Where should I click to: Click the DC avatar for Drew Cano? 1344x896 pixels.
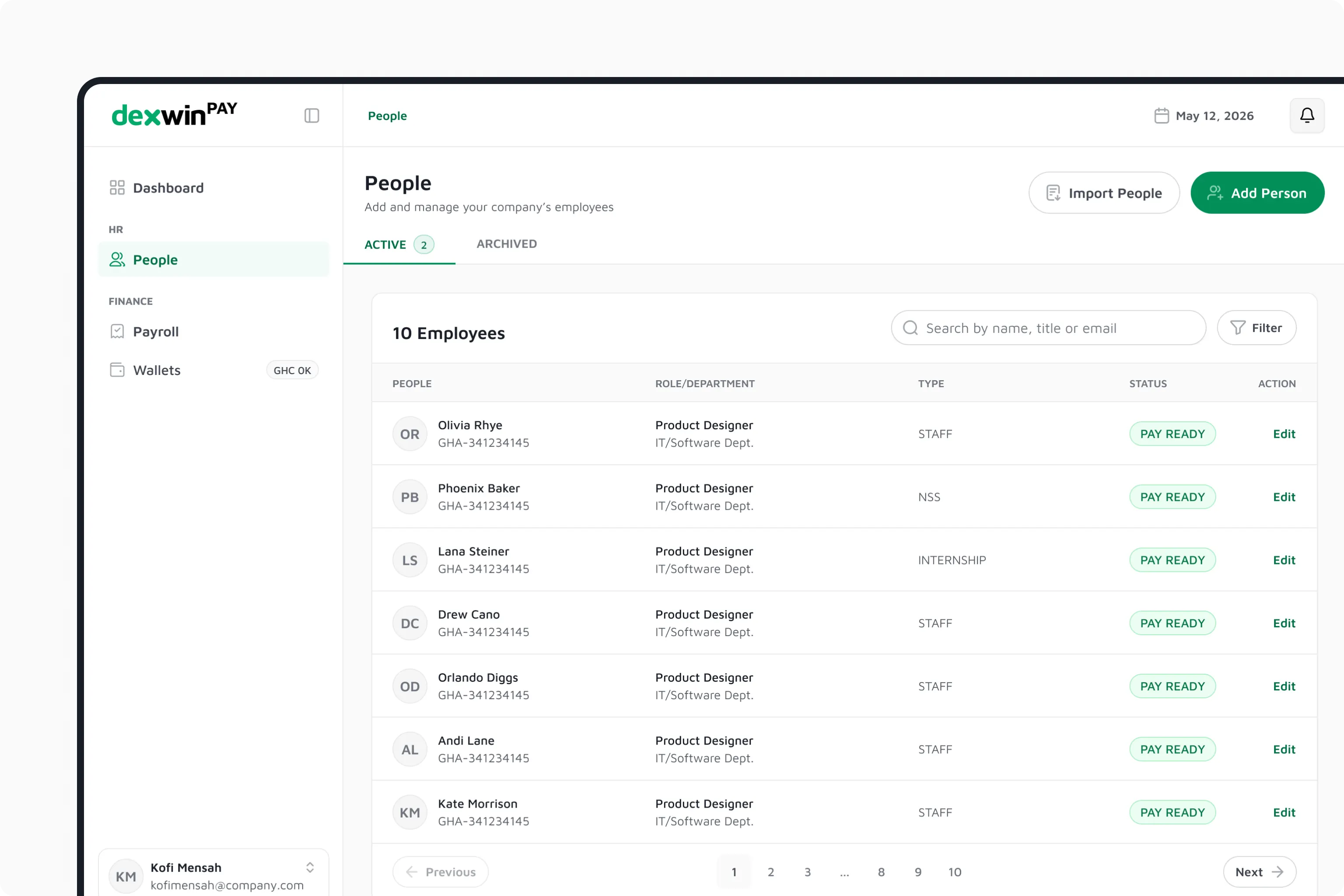pos(409,623)
